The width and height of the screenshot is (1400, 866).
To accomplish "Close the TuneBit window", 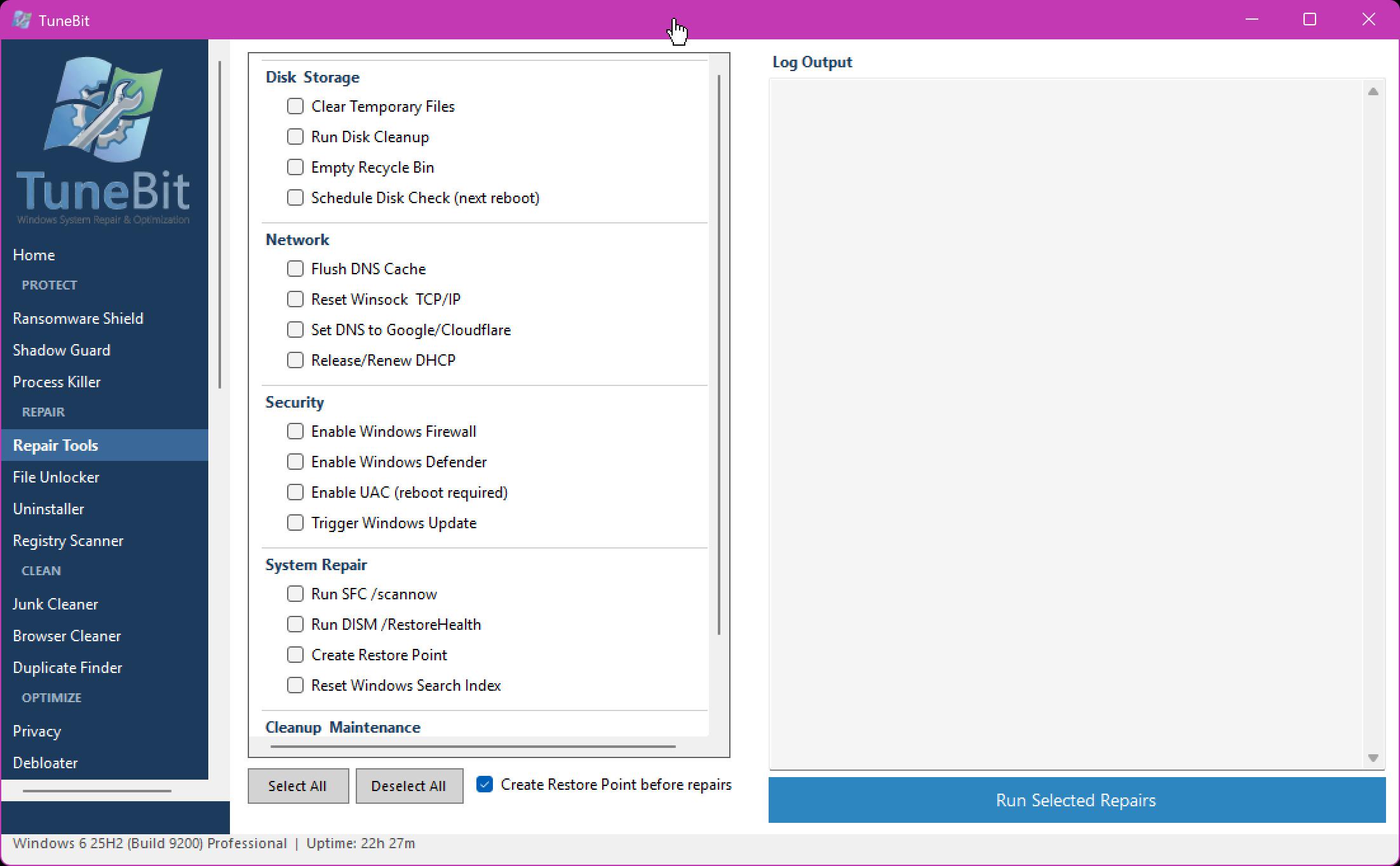I will click(1369, 20).
